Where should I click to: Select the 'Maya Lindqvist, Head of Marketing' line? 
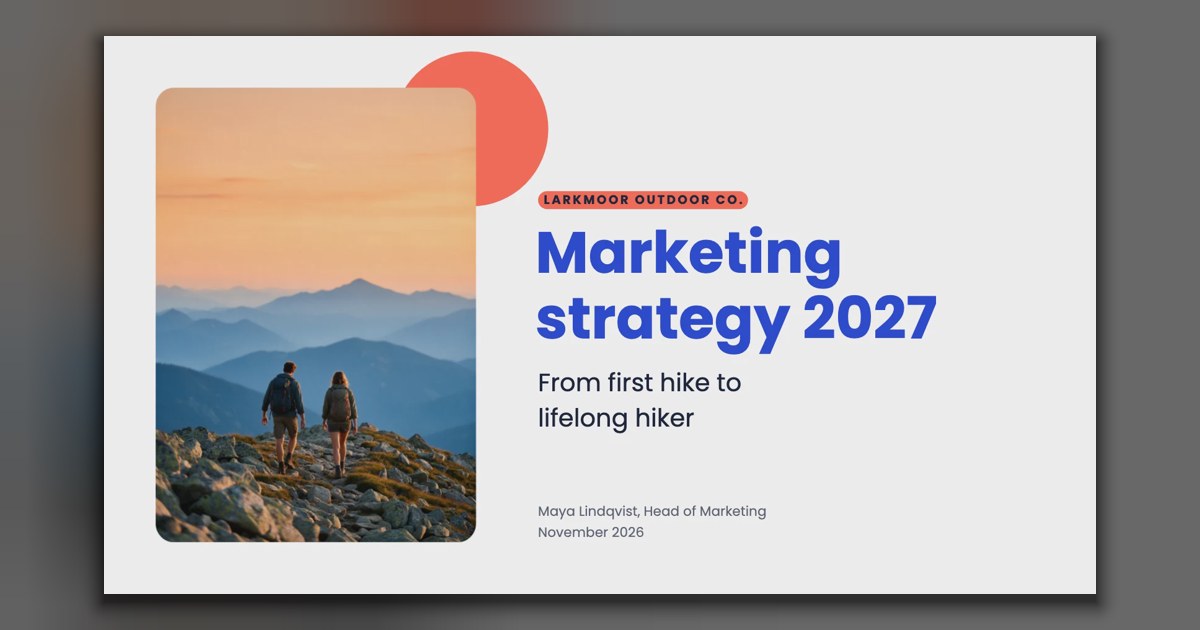(x=652, y=511)
